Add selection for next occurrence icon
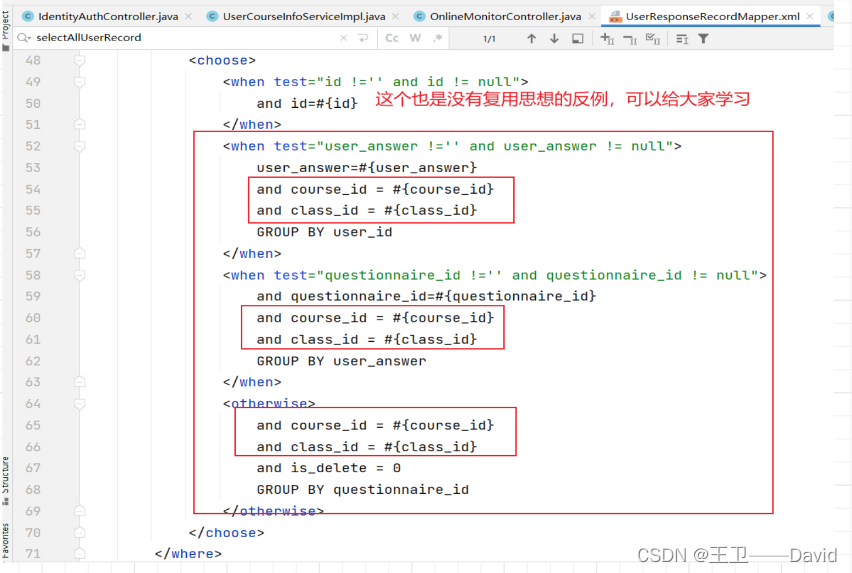 pyautogui.click(x=607, y=39)
